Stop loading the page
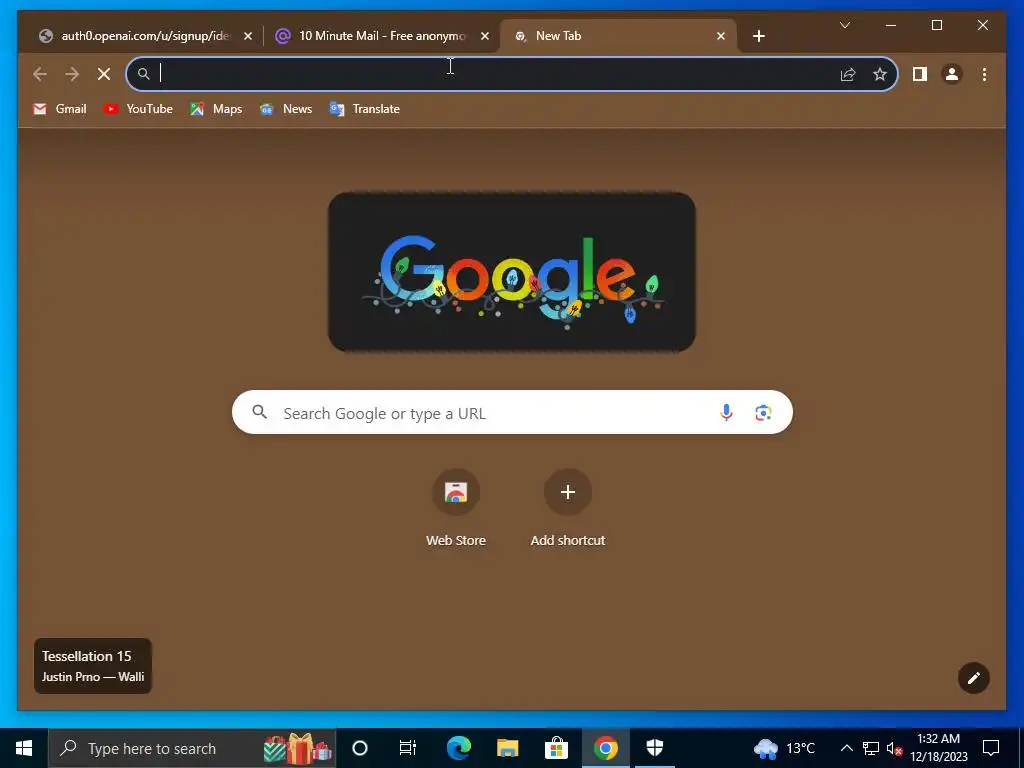The height and width of the screenshot is (768, 1024). point(104,74)
